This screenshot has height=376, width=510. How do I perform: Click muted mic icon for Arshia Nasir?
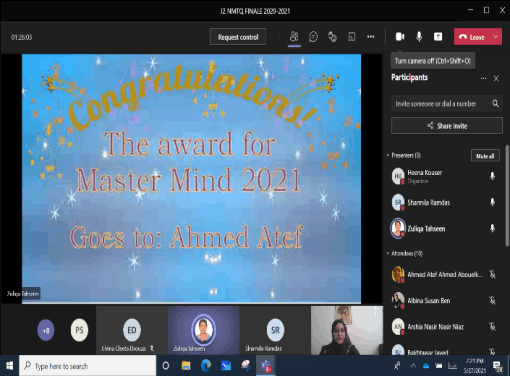tap(492, 327)
